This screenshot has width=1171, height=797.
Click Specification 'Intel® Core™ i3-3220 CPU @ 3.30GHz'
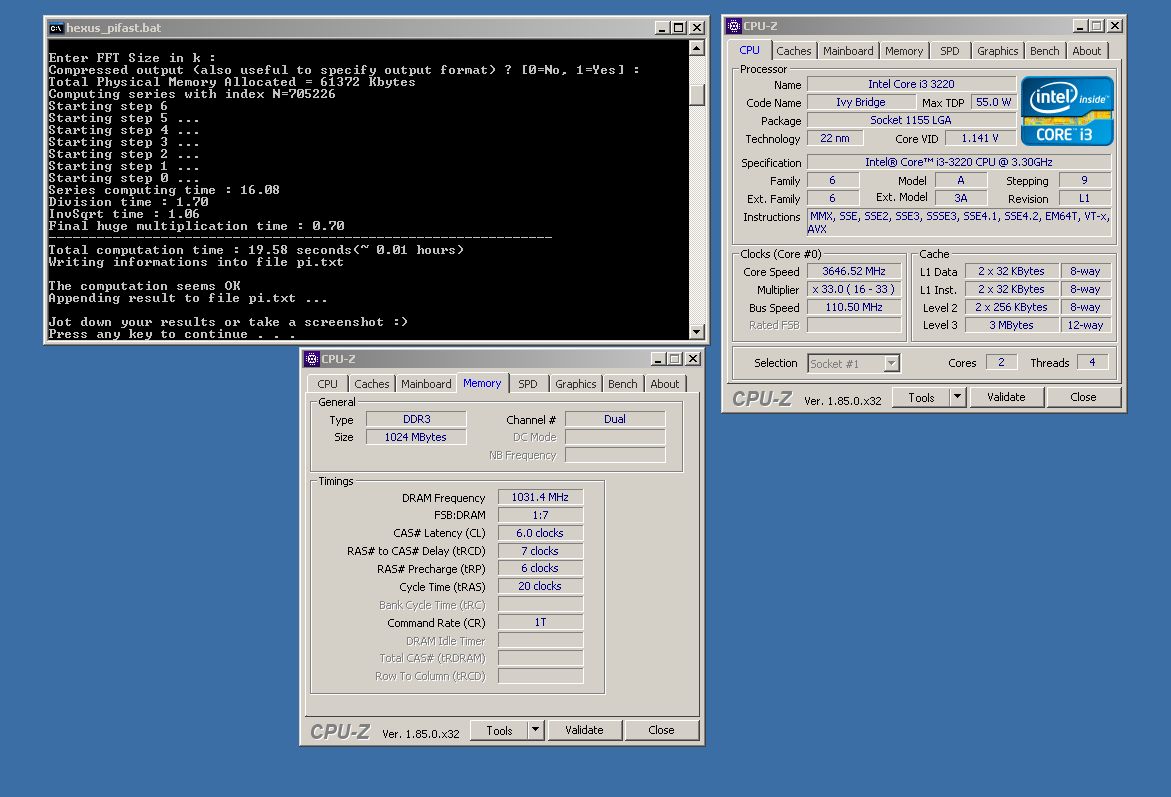pyautogui.click(x=959, y=162)
